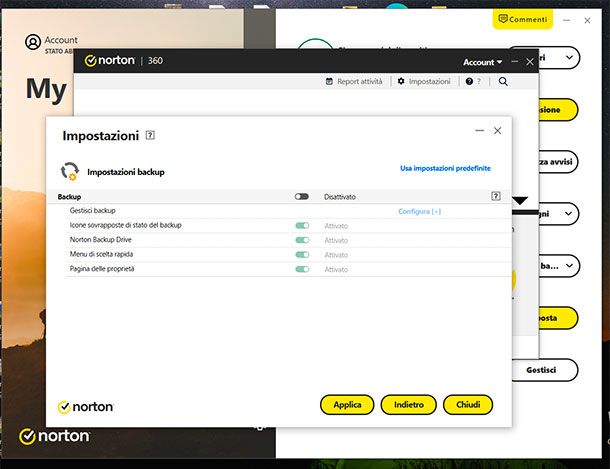
Task: Click the help icon in Backup row
Action: pyautogui.click(x=496, y=196)
